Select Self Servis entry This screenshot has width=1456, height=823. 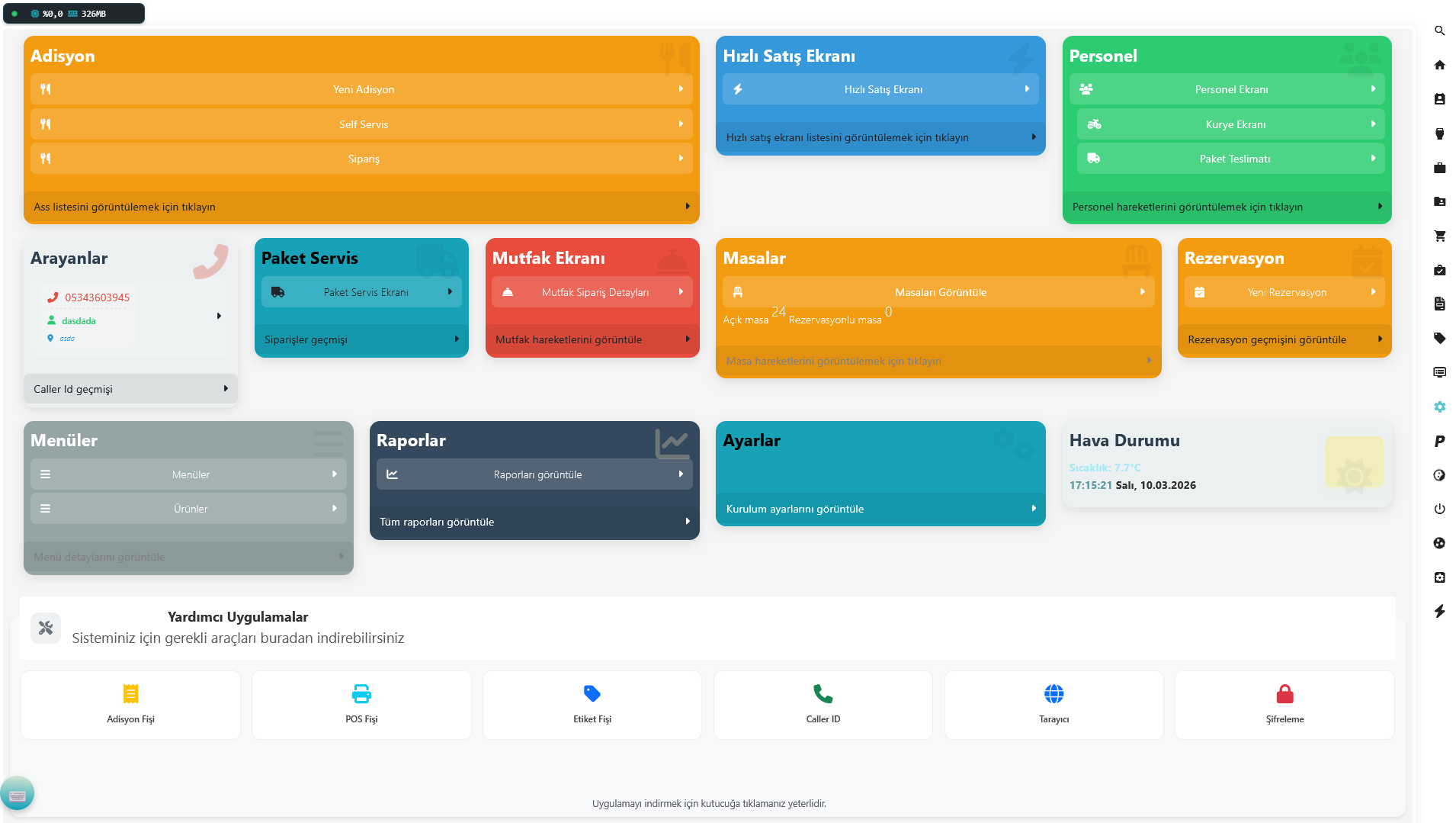tap(362, 124)
